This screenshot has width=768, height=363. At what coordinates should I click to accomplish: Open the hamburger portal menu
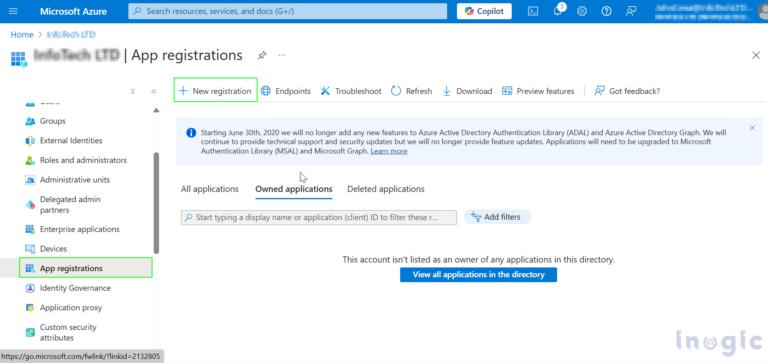tap(13, 11)
